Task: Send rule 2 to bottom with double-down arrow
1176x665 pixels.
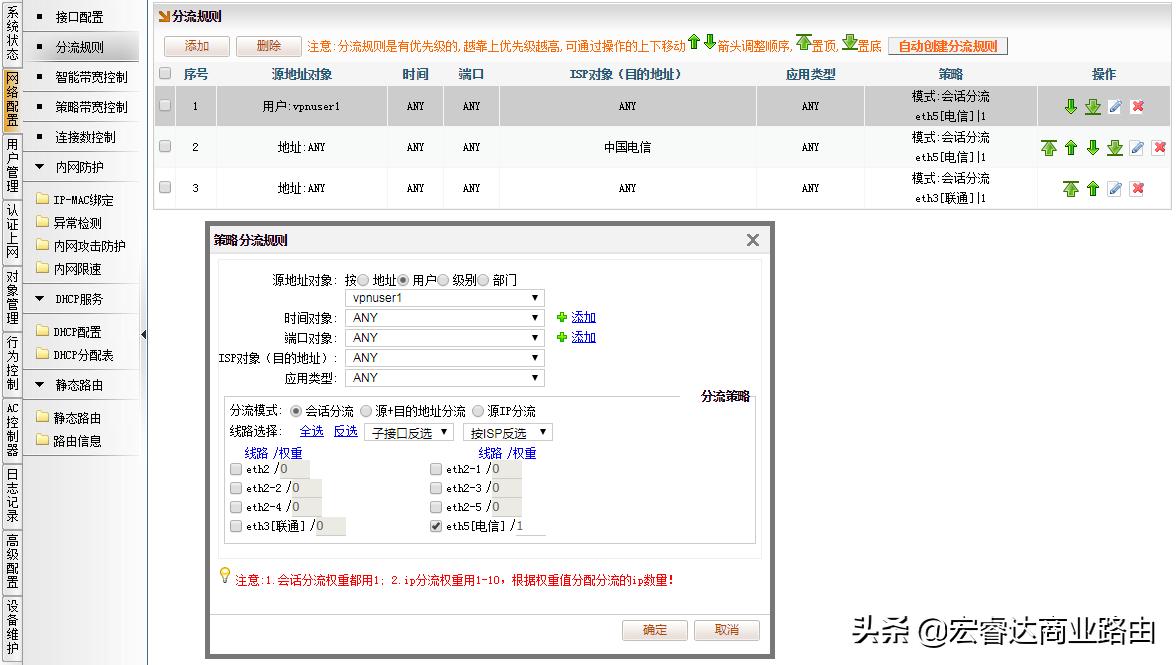Action: coord(1115,146)
